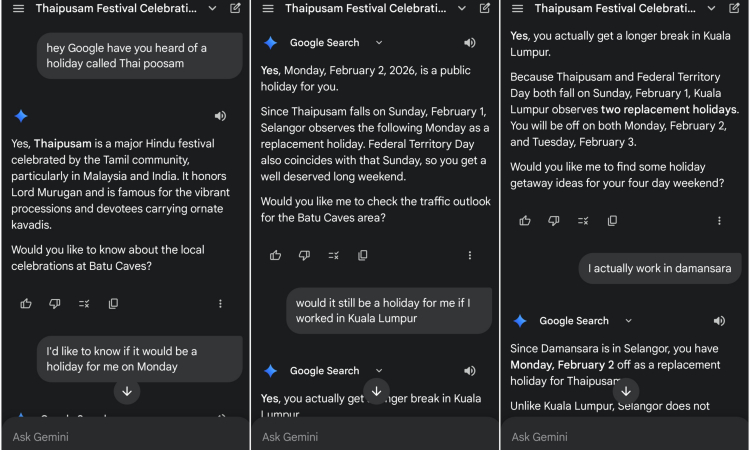This screenshot has width=750, height=450.
Task: Like the reply offering Batu Caves traffic outlook
Action: click(276, 255)
